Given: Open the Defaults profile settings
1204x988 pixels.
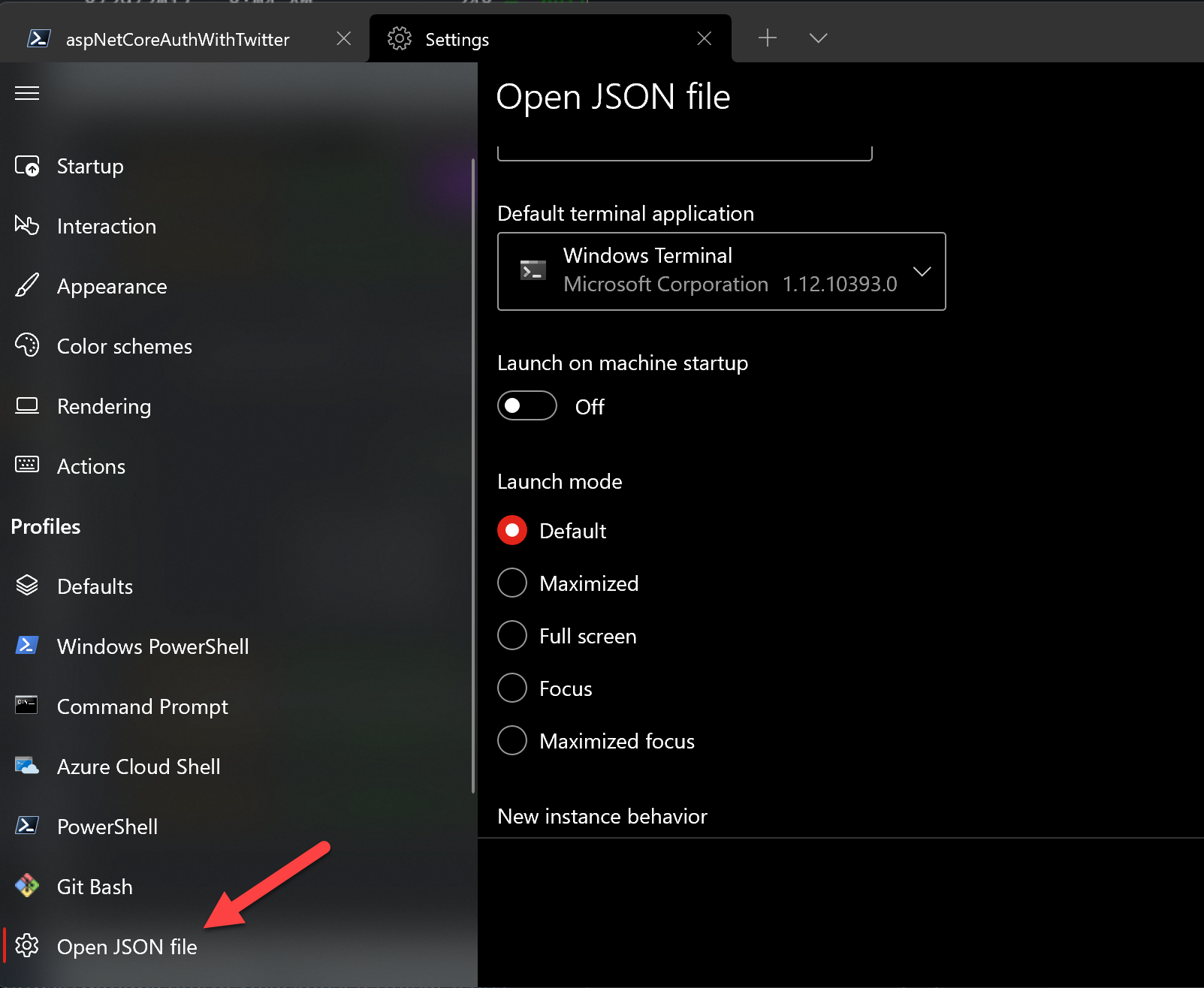Looking at the screenshot, I should click(x=95, y=586).
